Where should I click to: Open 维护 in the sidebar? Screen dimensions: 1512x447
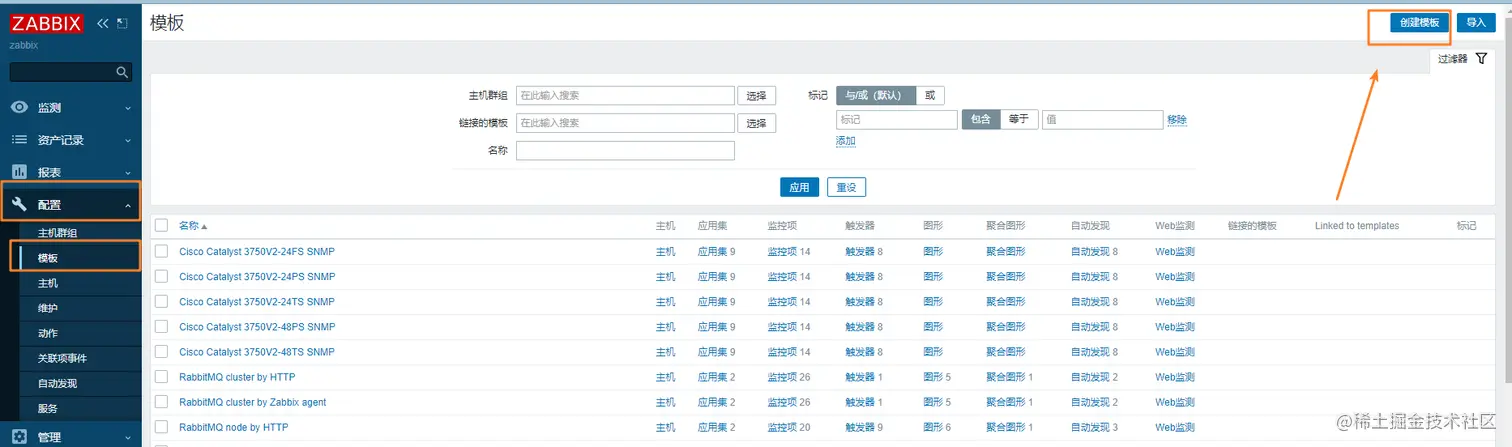(x=48, y=308)
